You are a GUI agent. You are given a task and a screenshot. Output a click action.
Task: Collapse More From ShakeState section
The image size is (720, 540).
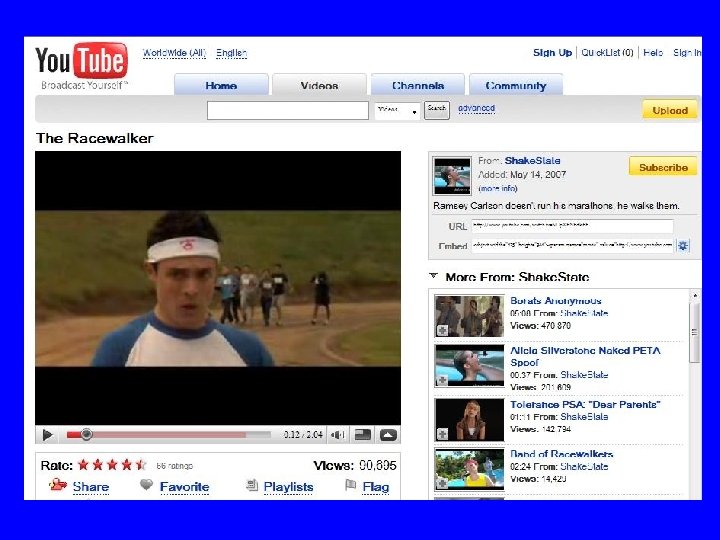point(433,276)
